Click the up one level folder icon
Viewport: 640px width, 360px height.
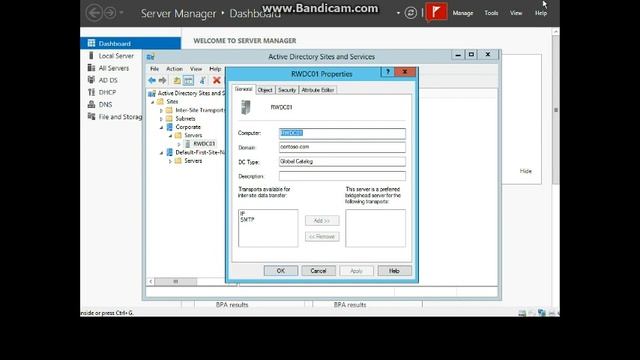(177, 80)
